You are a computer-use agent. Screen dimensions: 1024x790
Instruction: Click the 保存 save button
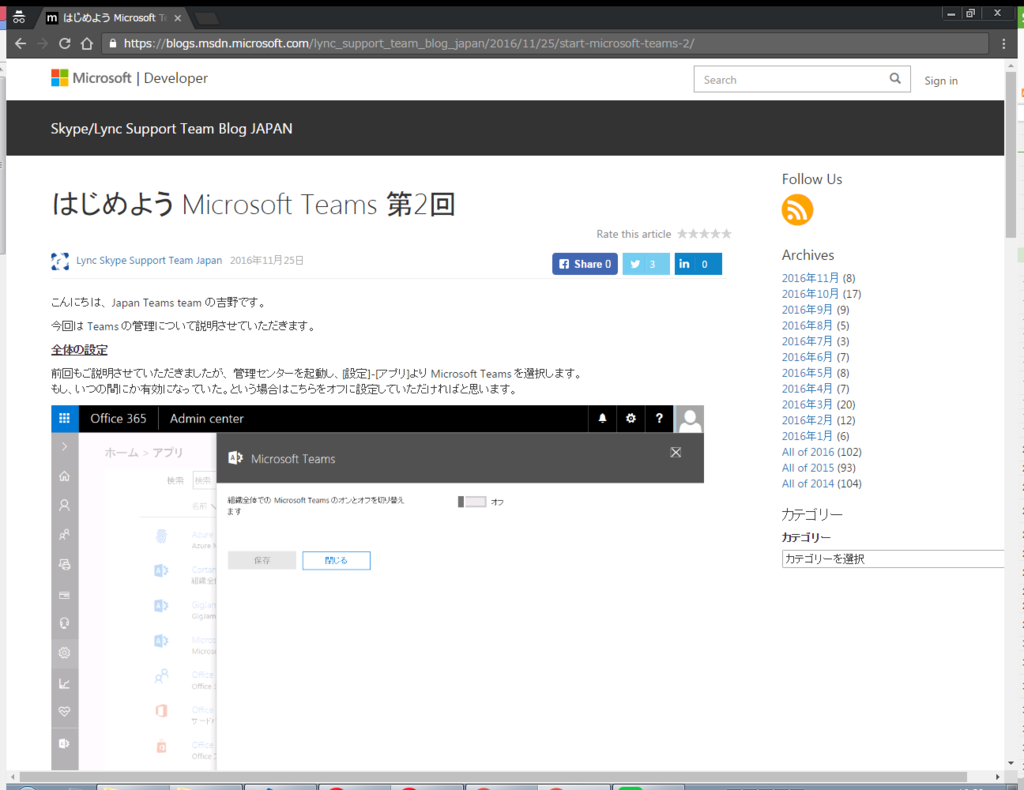tap(262, 560)
